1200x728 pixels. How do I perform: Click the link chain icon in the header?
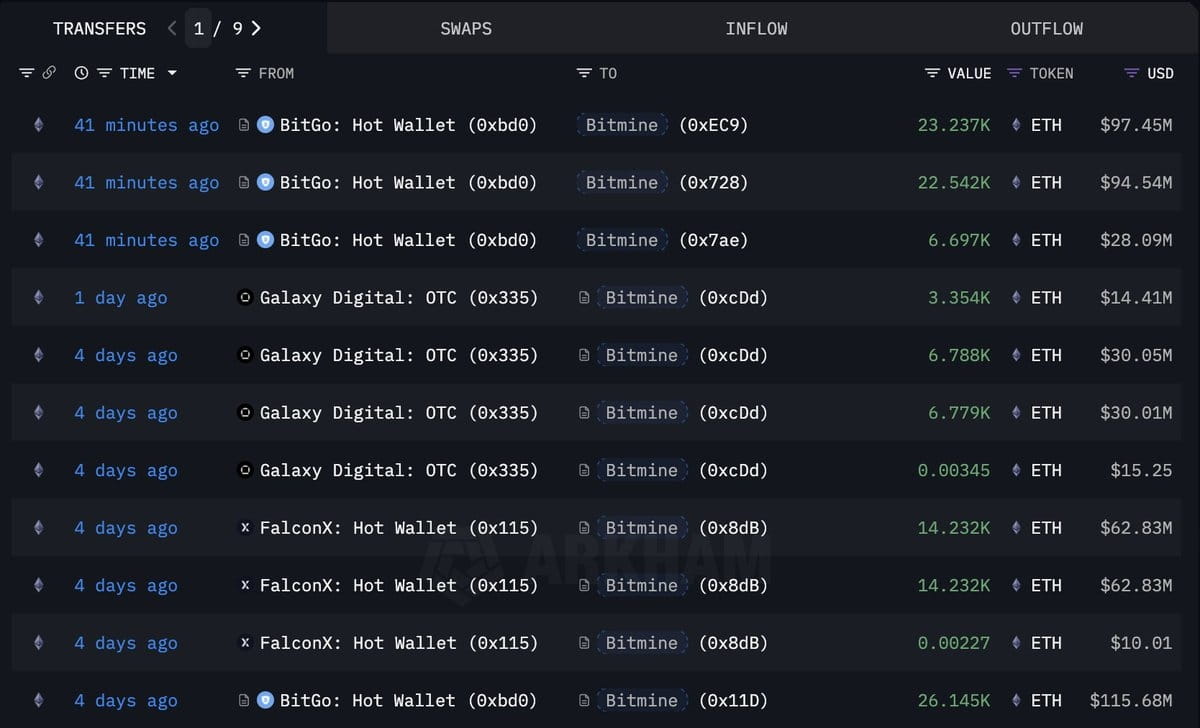click(x=49, y=73)
